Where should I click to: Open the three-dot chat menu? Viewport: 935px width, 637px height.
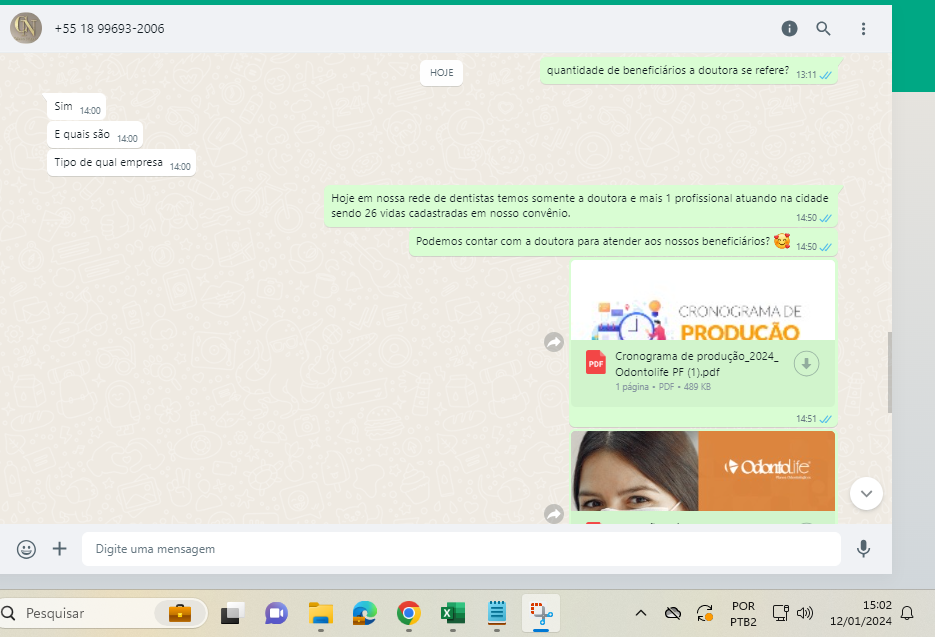[x=863, y=29]
